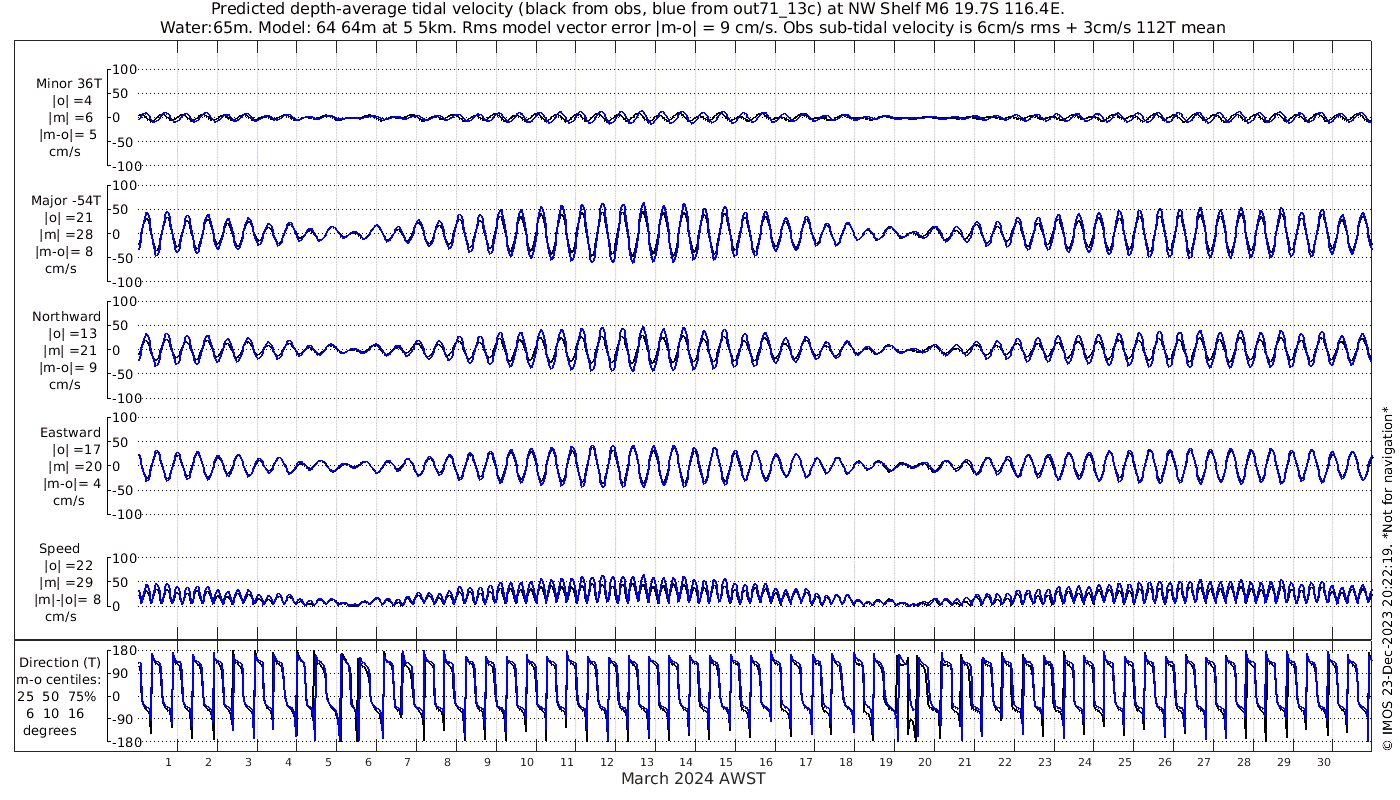
Task: Click day '20' on the date axis
Action: (925, 762)
